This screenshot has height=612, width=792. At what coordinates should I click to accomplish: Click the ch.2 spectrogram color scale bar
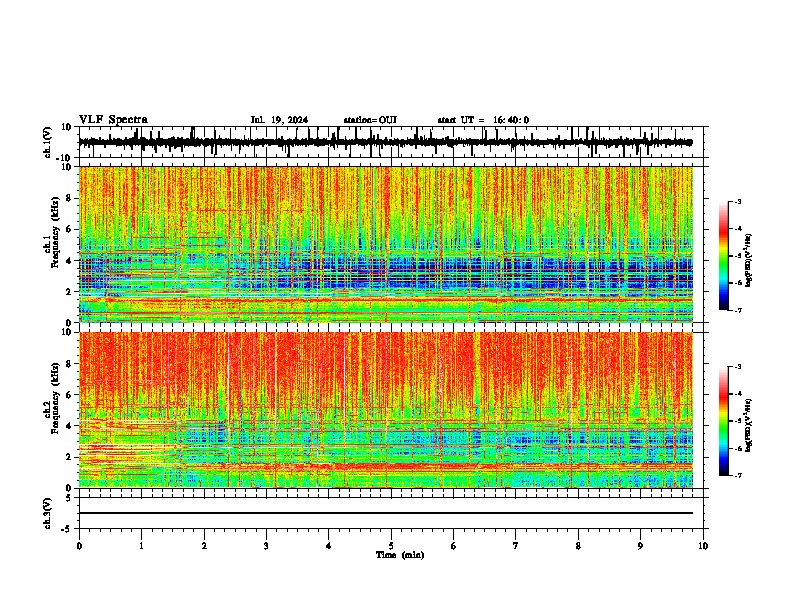[x=723, y=421]
